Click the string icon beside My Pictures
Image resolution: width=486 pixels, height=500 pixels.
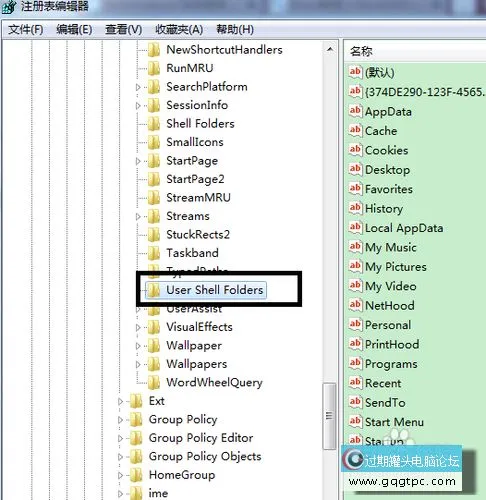[355, 267]
